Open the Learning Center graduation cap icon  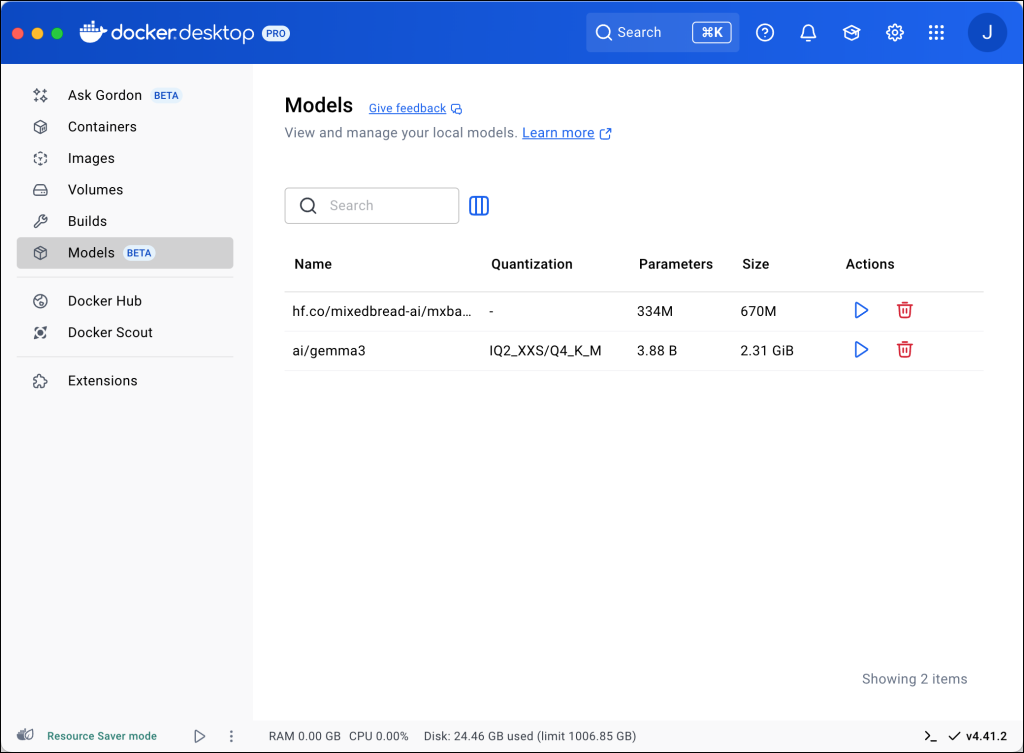851,33
